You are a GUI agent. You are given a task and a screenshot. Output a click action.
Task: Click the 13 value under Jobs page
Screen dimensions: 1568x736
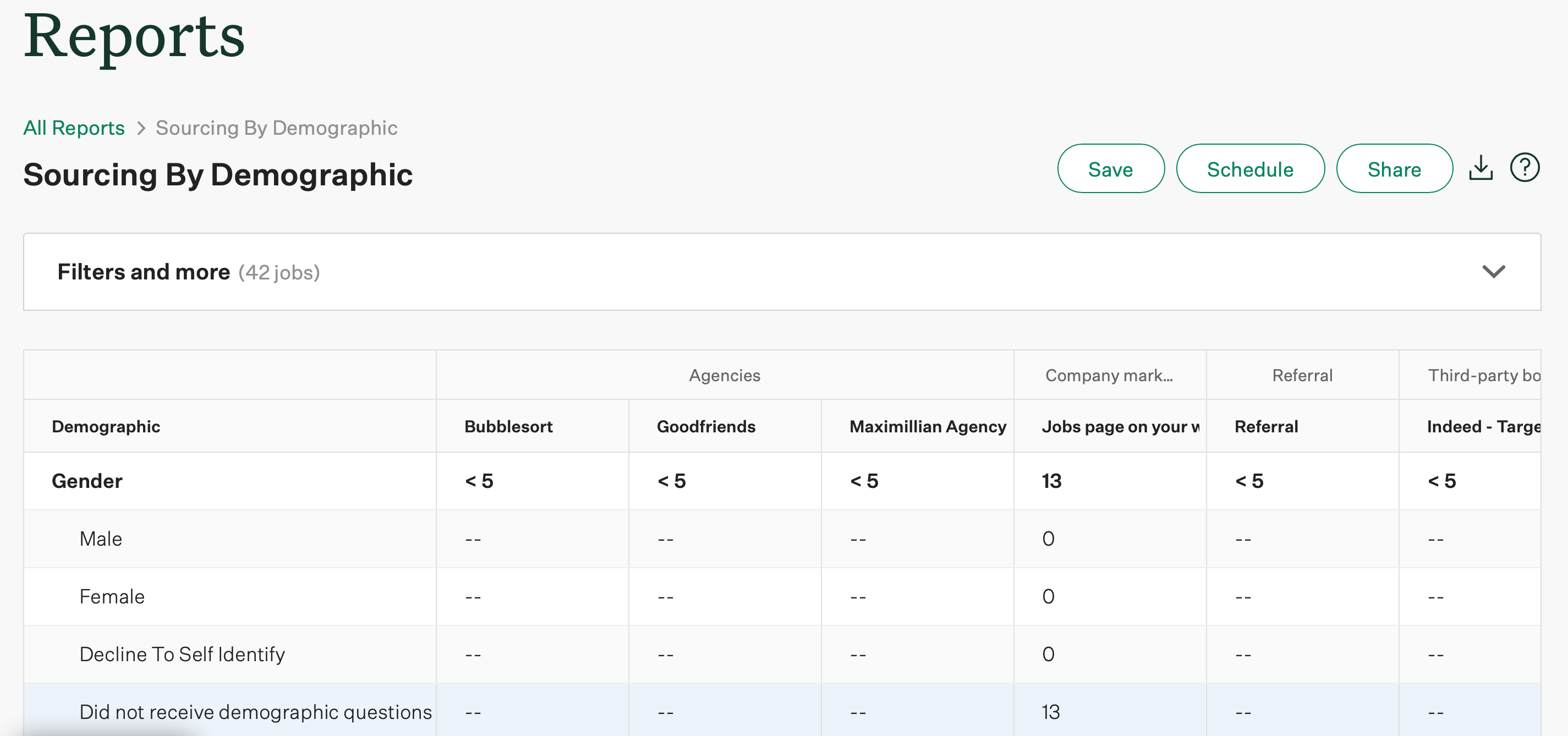coord(1052,481)
